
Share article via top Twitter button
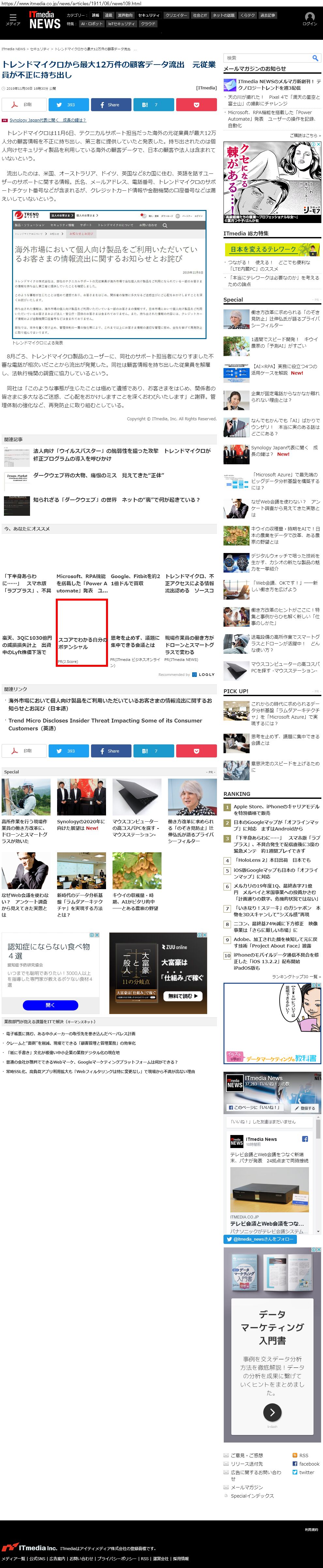click(68, 105)
